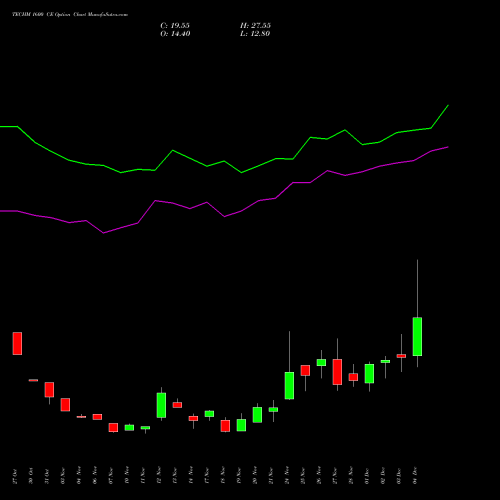
Task: Click the high value H: 27.55
Action: click(x=255, y=26)
